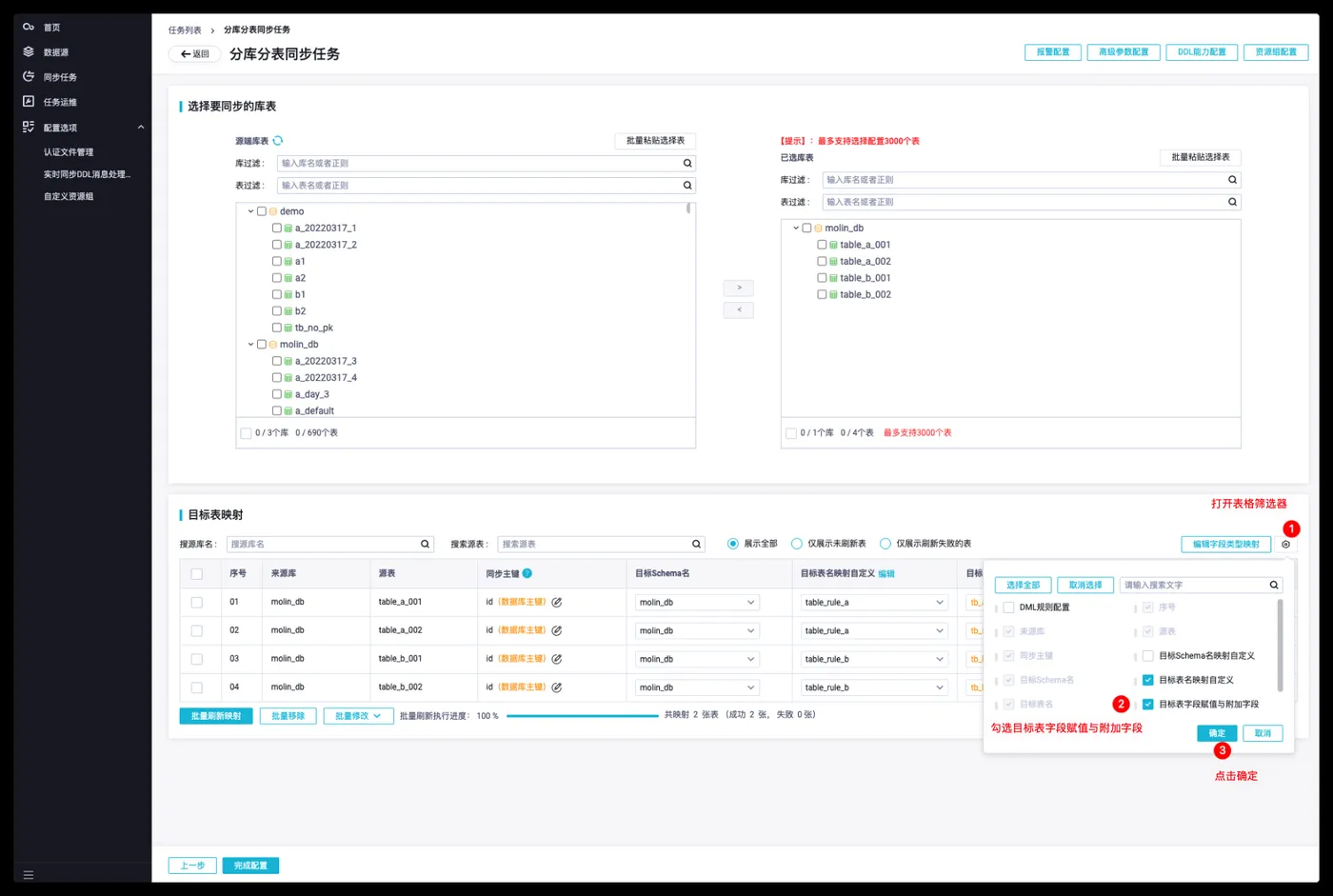Click 确定 in column filter popup

1217,733
